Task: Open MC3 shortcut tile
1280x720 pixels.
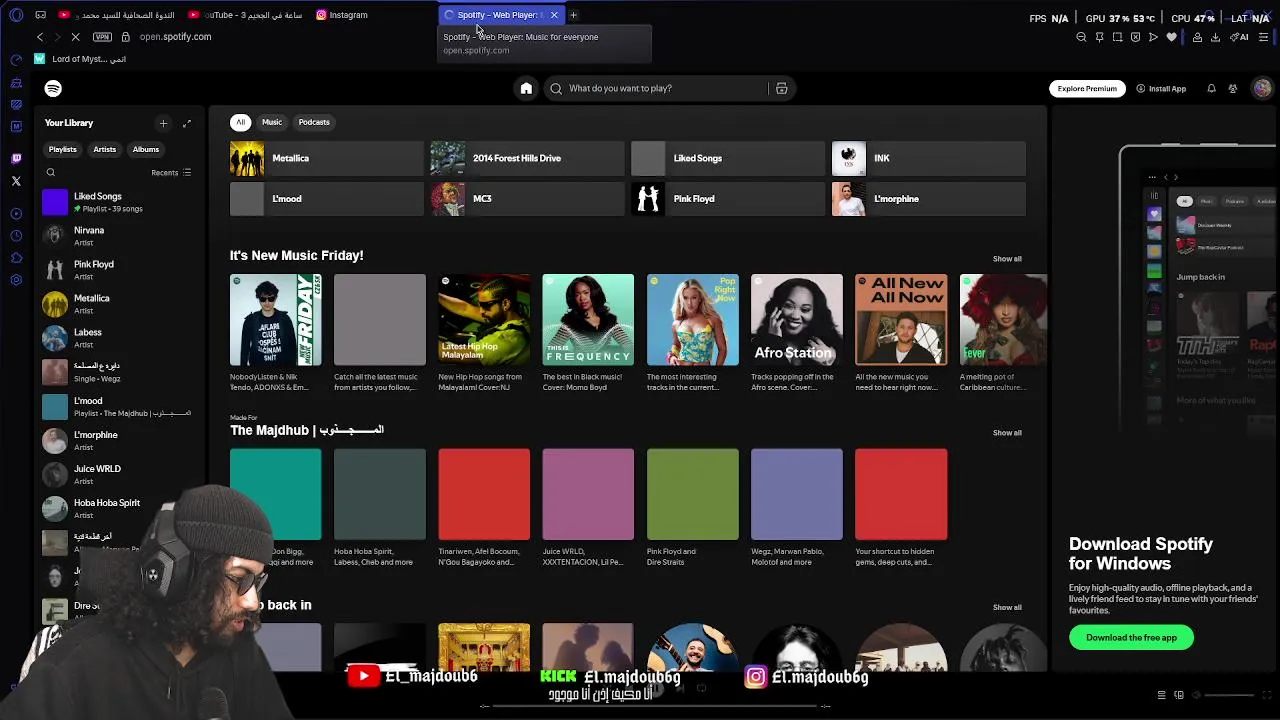Action: pos(527,199)
